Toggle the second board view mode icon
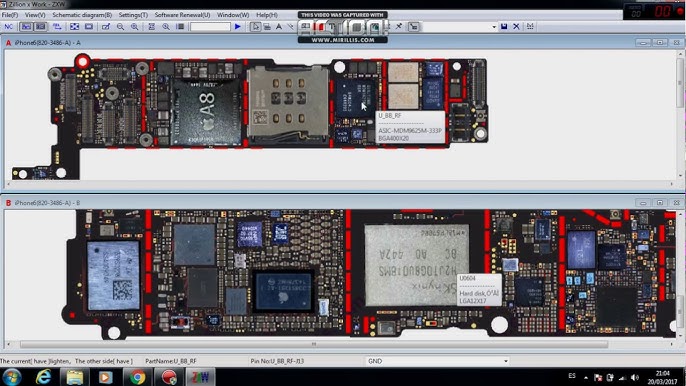Screen dimensions: 686x386 coord(40,27)
